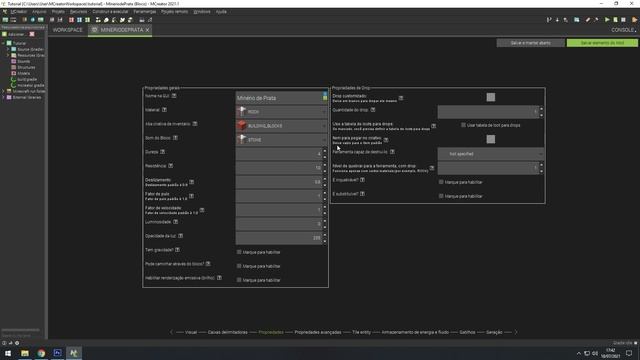640x360 pixels.
Task: Click the orange export mod icon in the toolbar
Action: 634,20
